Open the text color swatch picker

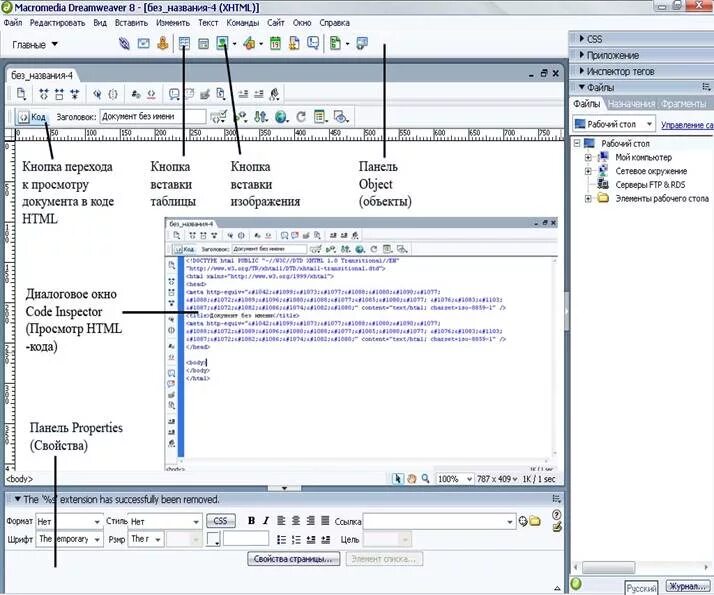point(213,539)
